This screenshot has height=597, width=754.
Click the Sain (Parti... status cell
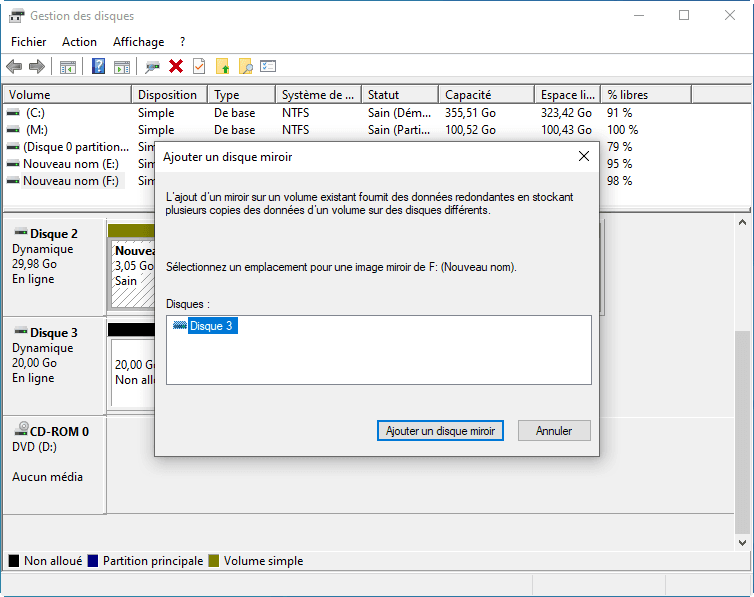click(x=399, y=130)
